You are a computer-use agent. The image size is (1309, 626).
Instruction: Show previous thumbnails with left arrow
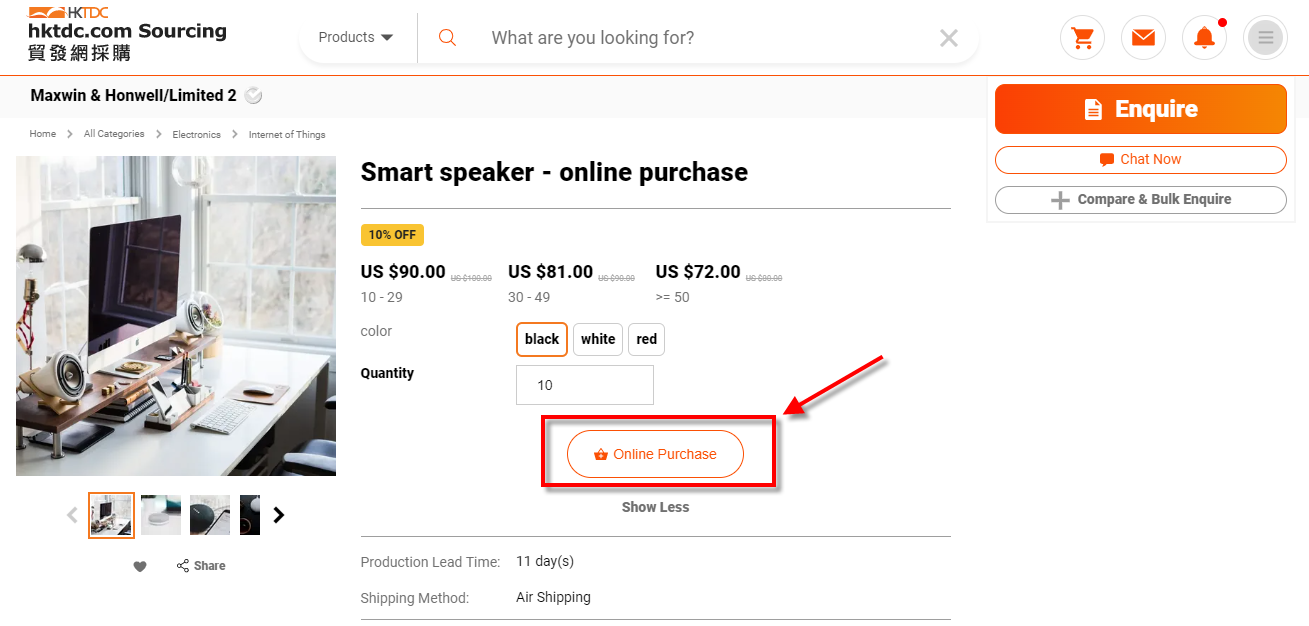[x=72, y=515]
